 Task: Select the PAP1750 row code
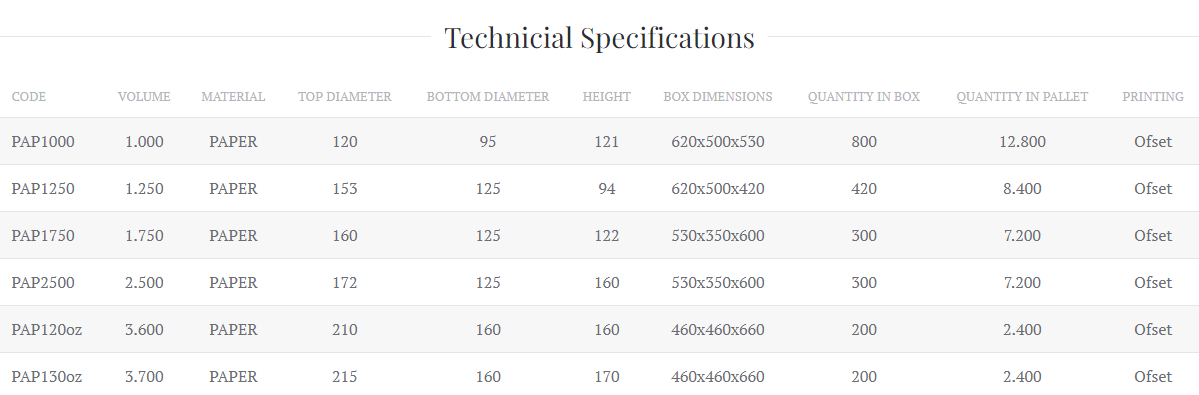tap(44, 235)
